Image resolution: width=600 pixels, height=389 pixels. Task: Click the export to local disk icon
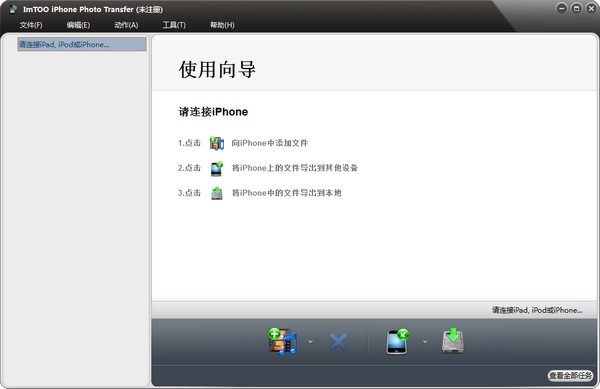[453, 340]
